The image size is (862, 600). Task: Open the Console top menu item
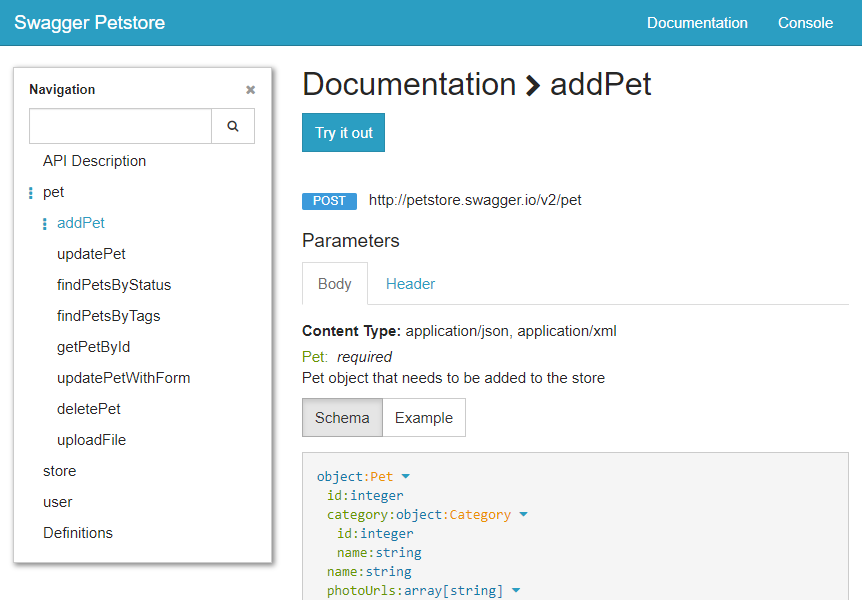(x=805, y=23)
